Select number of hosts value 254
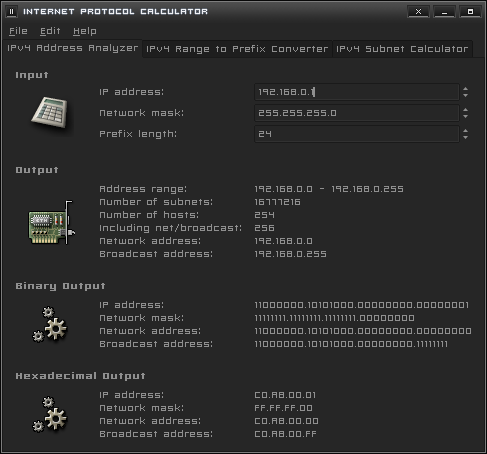The image size is (487, 454). (x=265, y=215)
